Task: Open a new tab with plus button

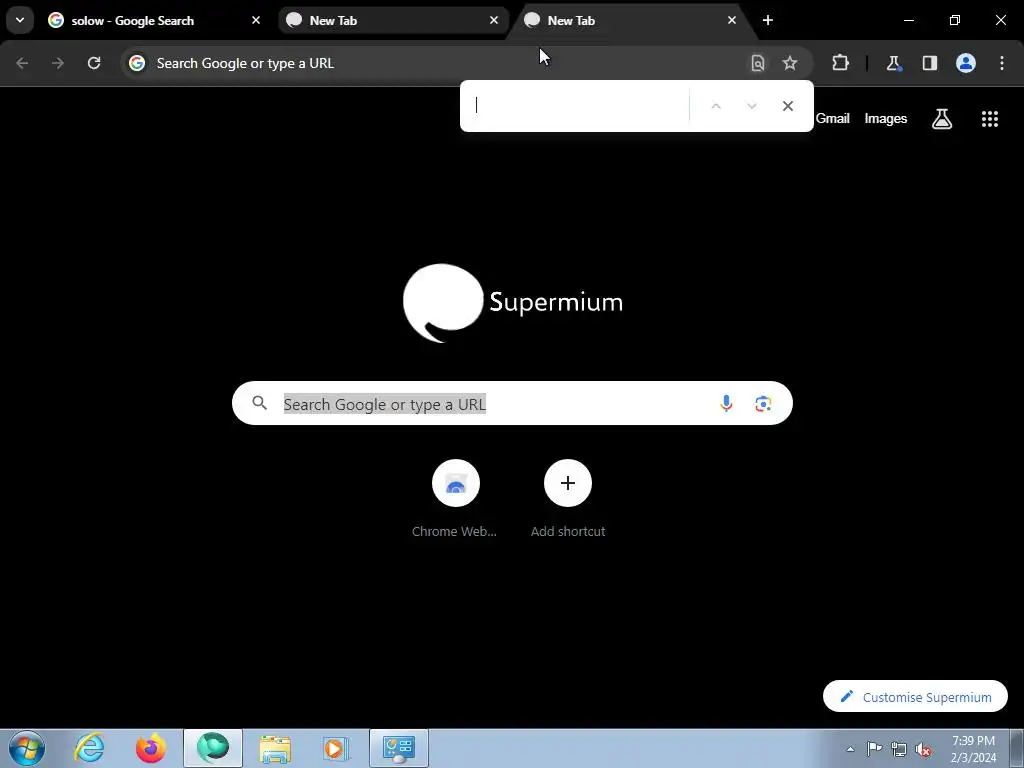Action: 768,20
